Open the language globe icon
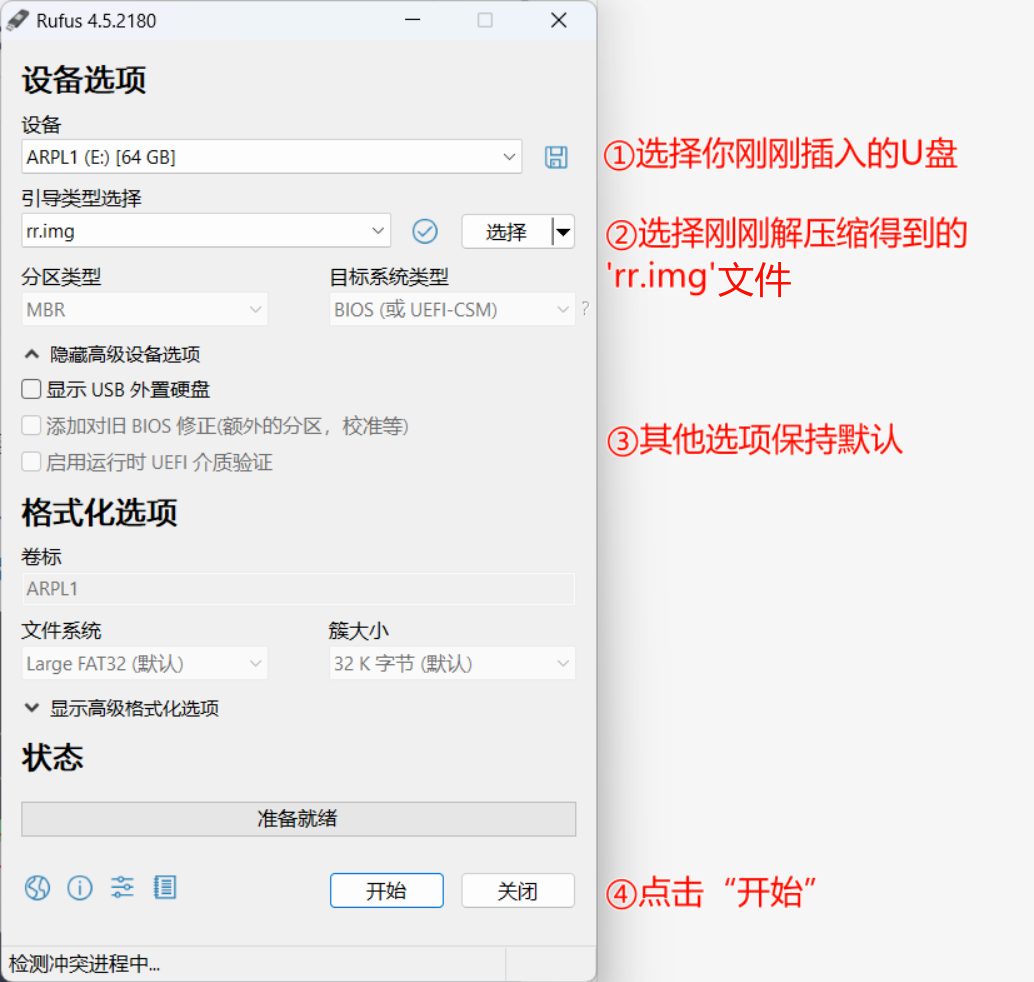Screen dimensions: 1034x982 (x=38, y=888)
